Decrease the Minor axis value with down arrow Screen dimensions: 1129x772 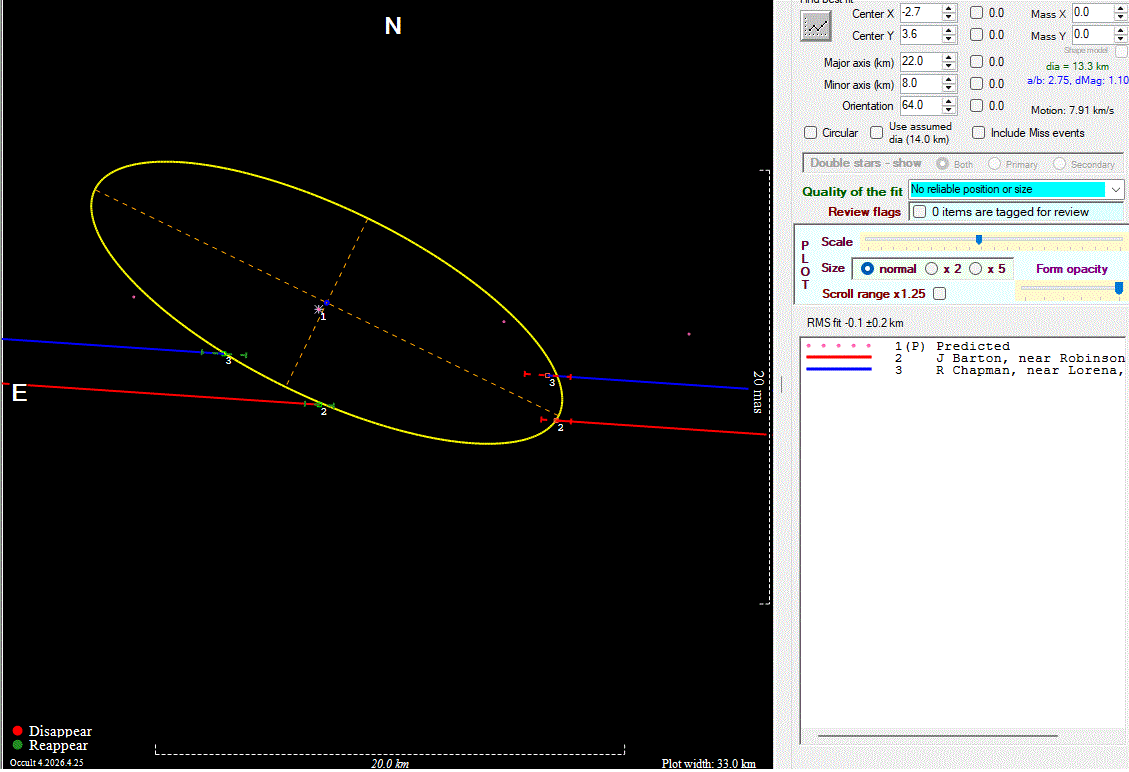coord(948,88)
